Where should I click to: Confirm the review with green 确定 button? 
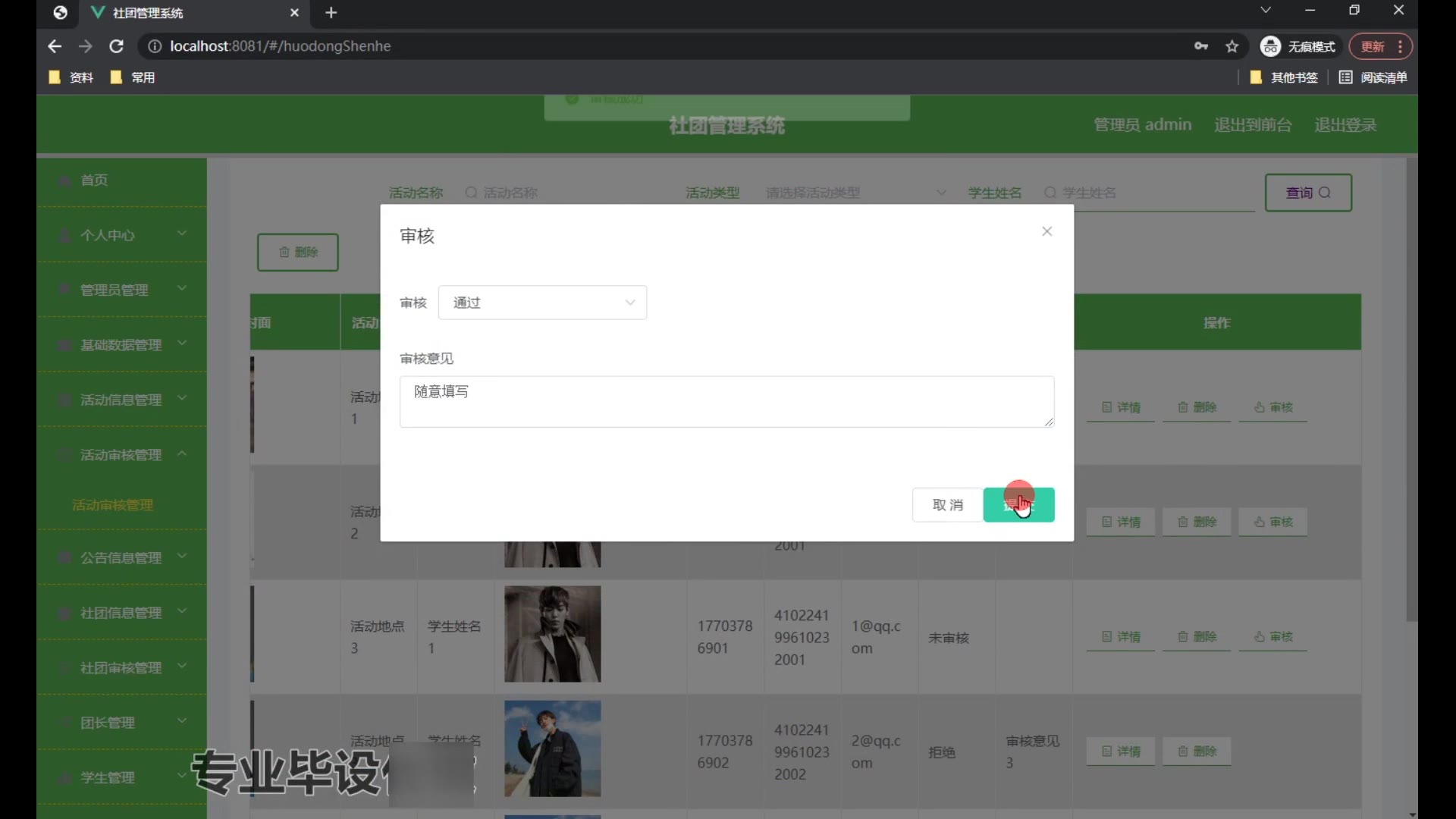tap(1018, 505)
